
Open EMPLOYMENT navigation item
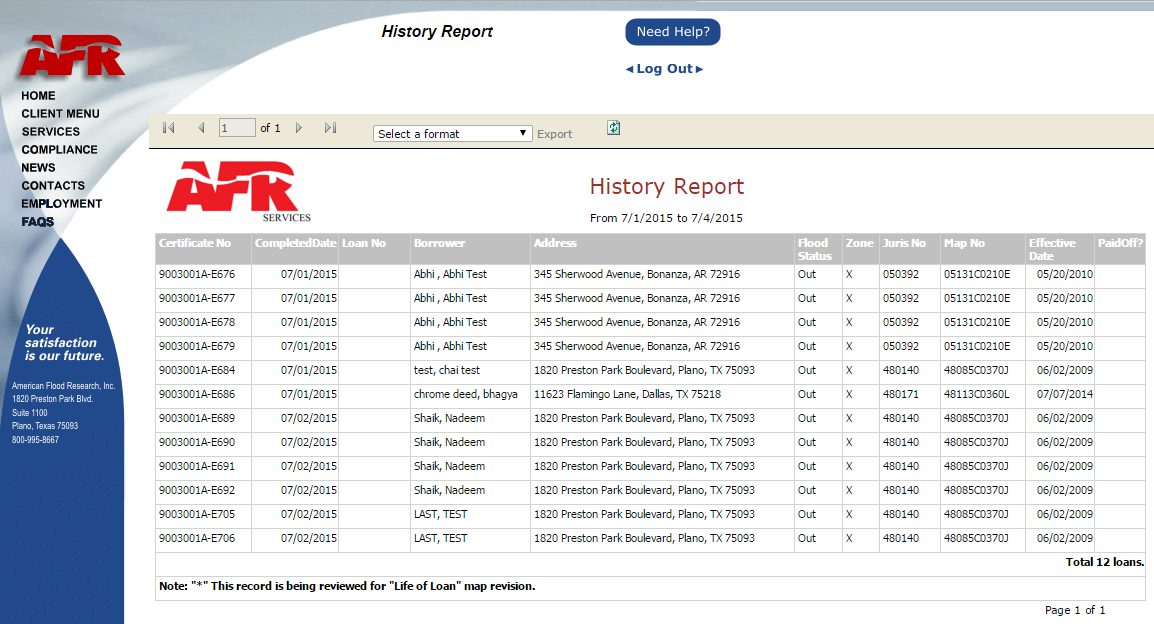click(x=62, y=204)
